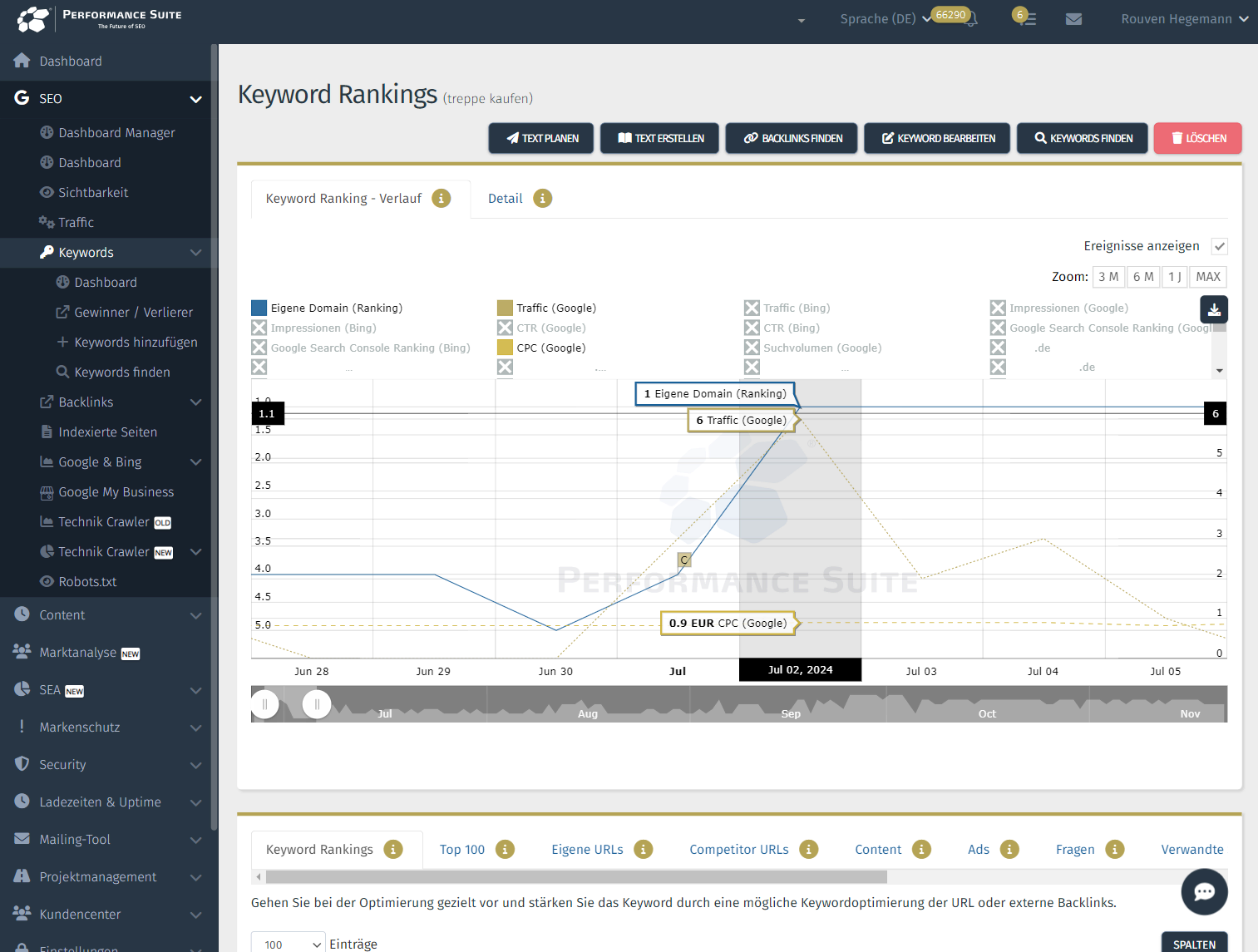This screenshot has height=952, width=1258.
Task: Click info icon next to Top 100
Action: coord(505,850)
